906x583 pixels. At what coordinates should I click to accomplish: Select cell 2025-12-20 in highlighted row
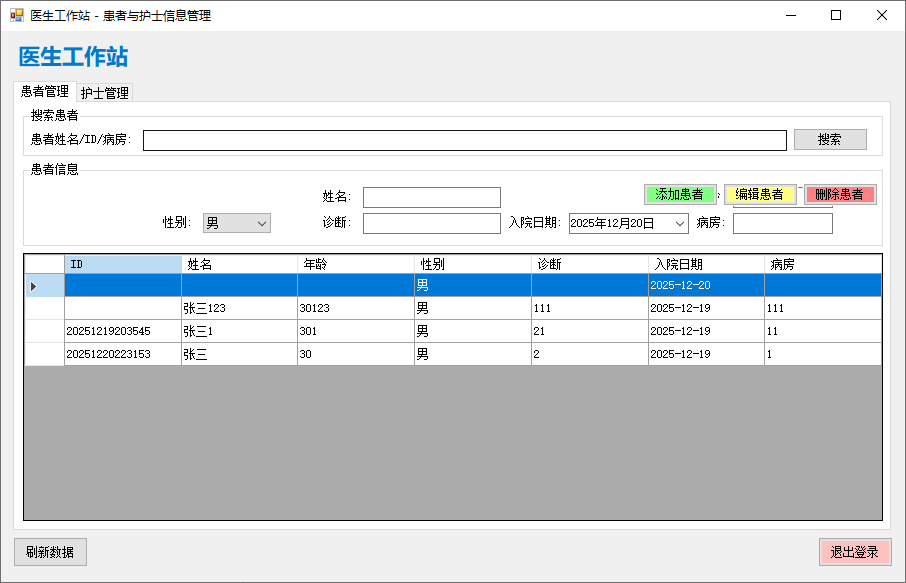(706, 285)
